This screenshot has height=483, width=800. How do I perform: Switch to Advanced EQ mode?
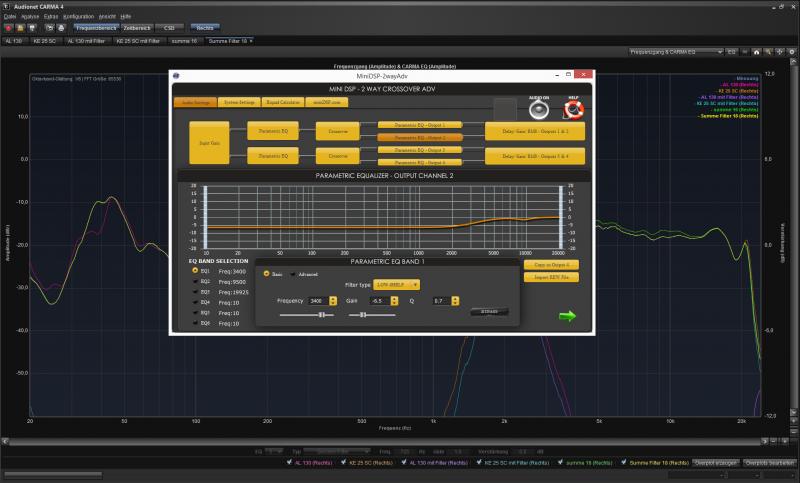click(293, 273)
